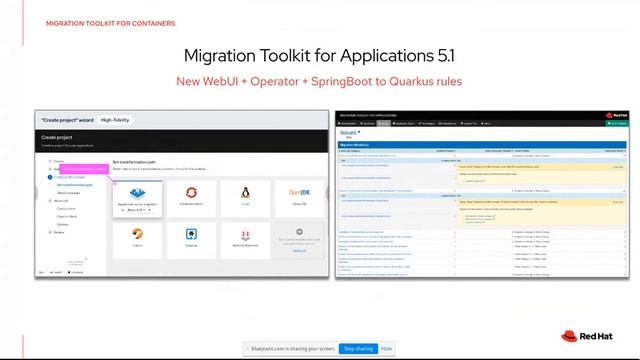The height and width of the screenshot is (360, 640).
Task: Open the Options wizard sub-step
Action: [x=62, y=224]
